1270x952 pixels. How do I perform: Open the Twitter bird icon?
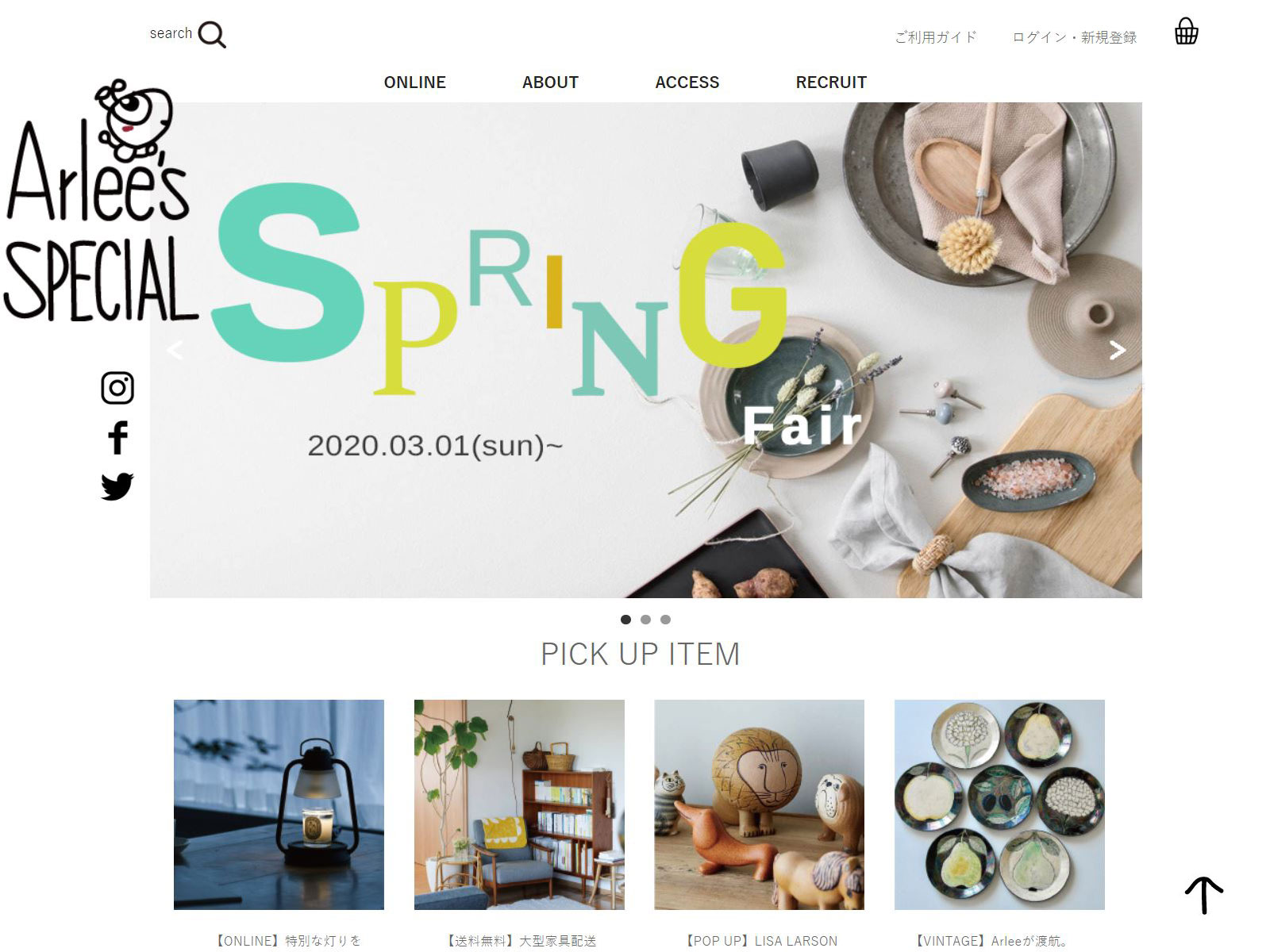[117, 486]
